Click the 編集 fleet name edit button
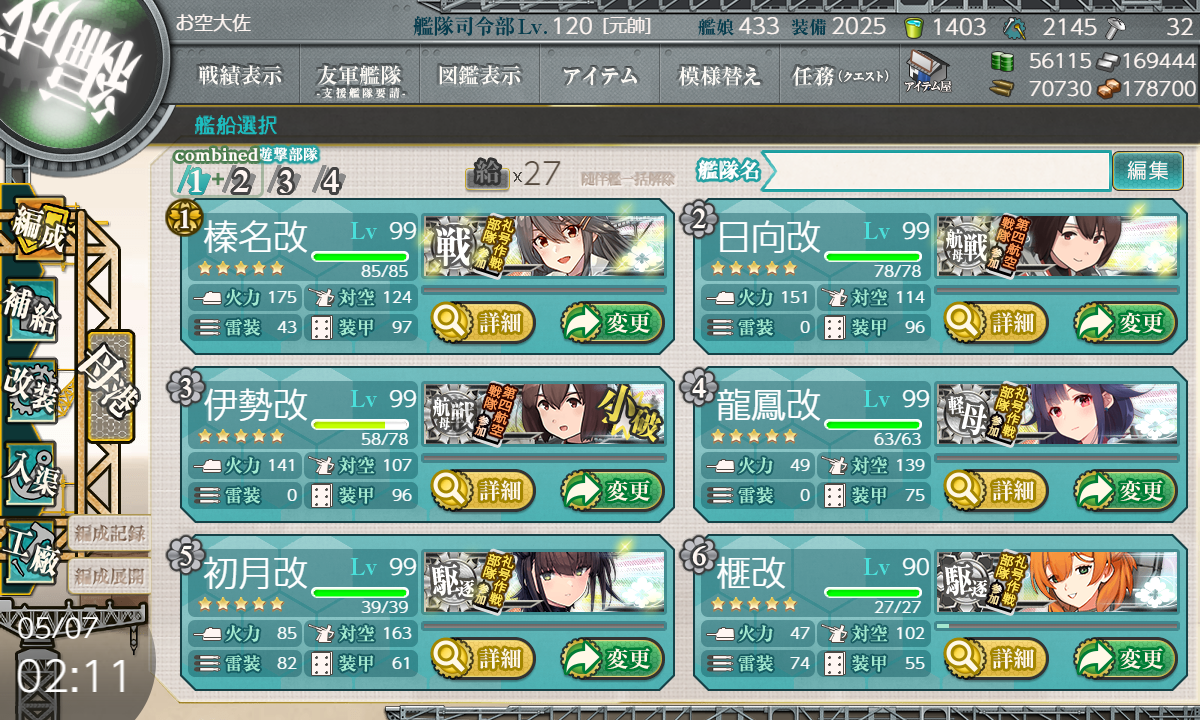1200x720 pixels. (1147, 171)
